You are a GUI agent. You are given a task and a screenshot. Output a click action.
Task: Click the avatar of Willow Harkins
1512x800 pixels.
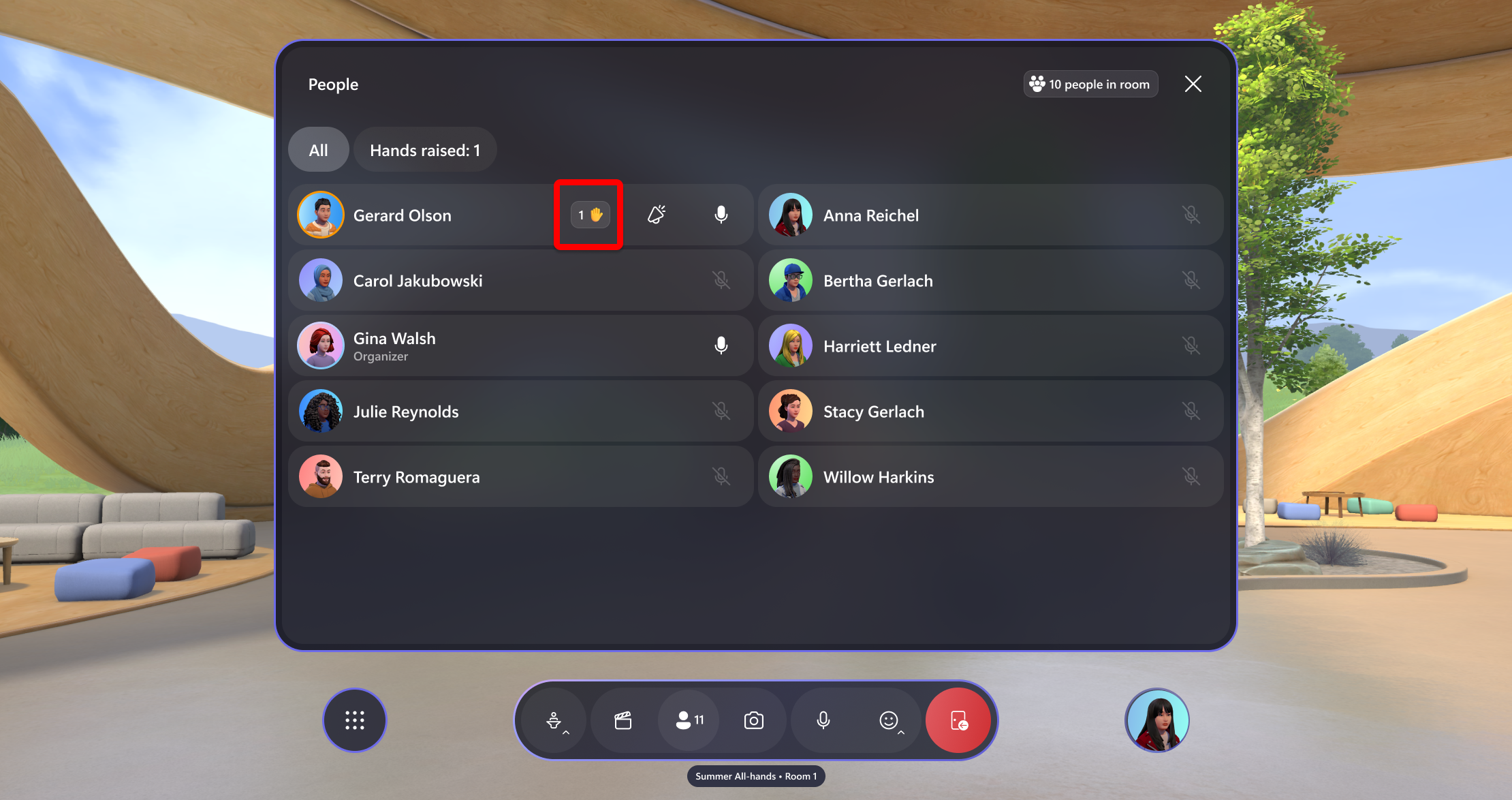tap(790, 477)
